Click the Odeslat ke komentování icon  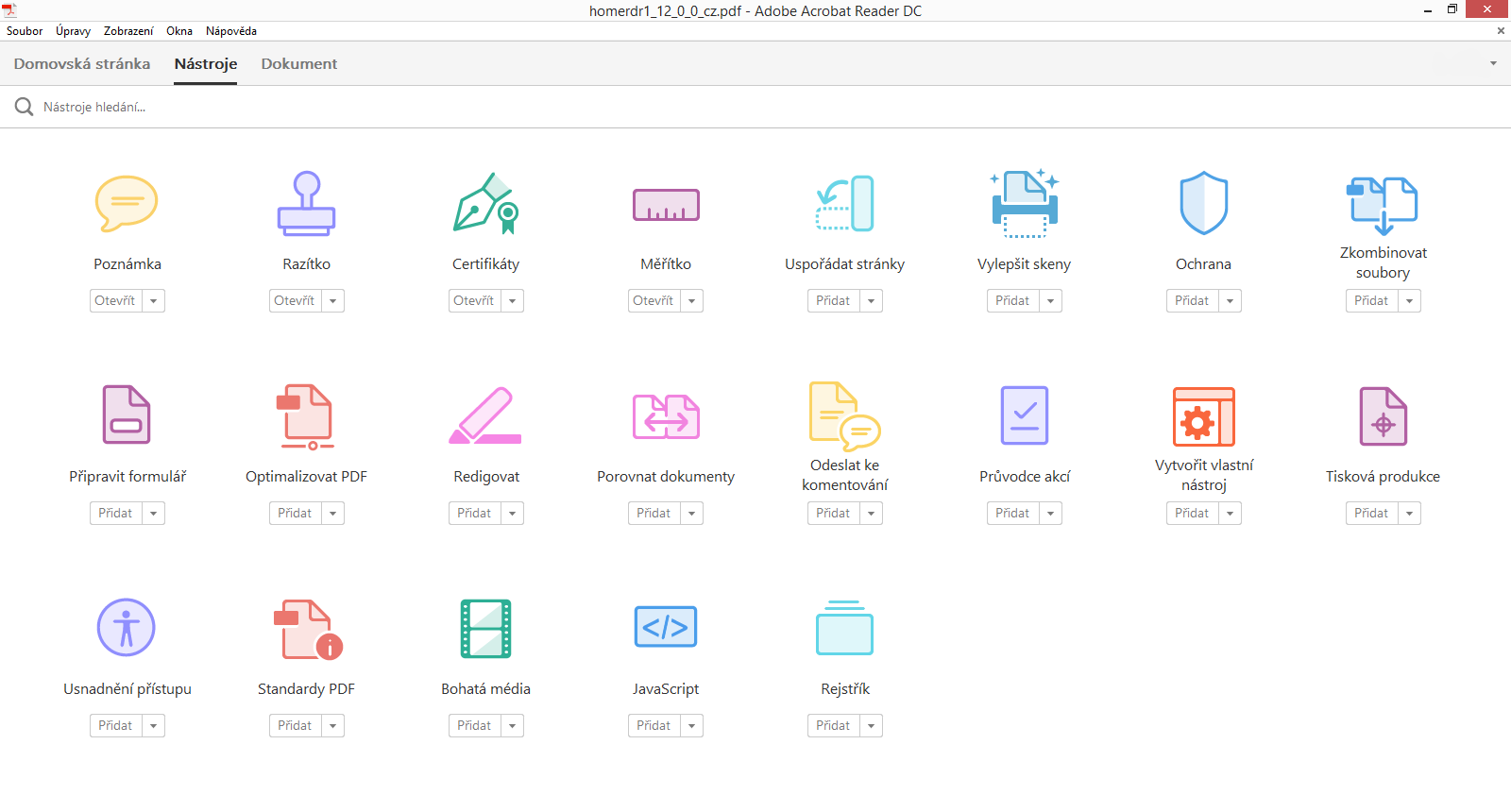click(x=844, y=415)
